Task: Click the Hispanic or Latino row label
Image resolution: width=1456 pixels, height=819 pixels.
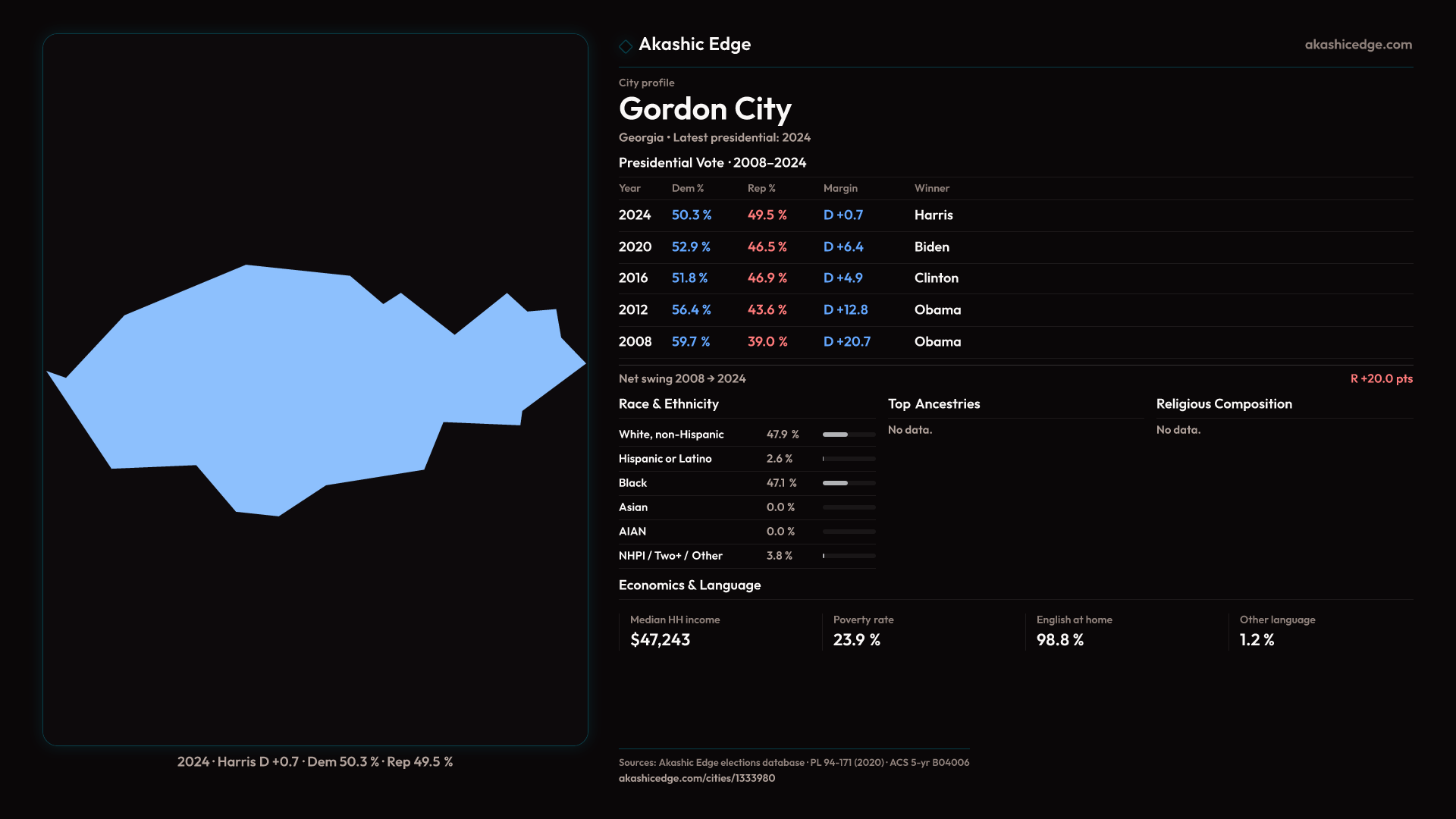Action: 665,459
